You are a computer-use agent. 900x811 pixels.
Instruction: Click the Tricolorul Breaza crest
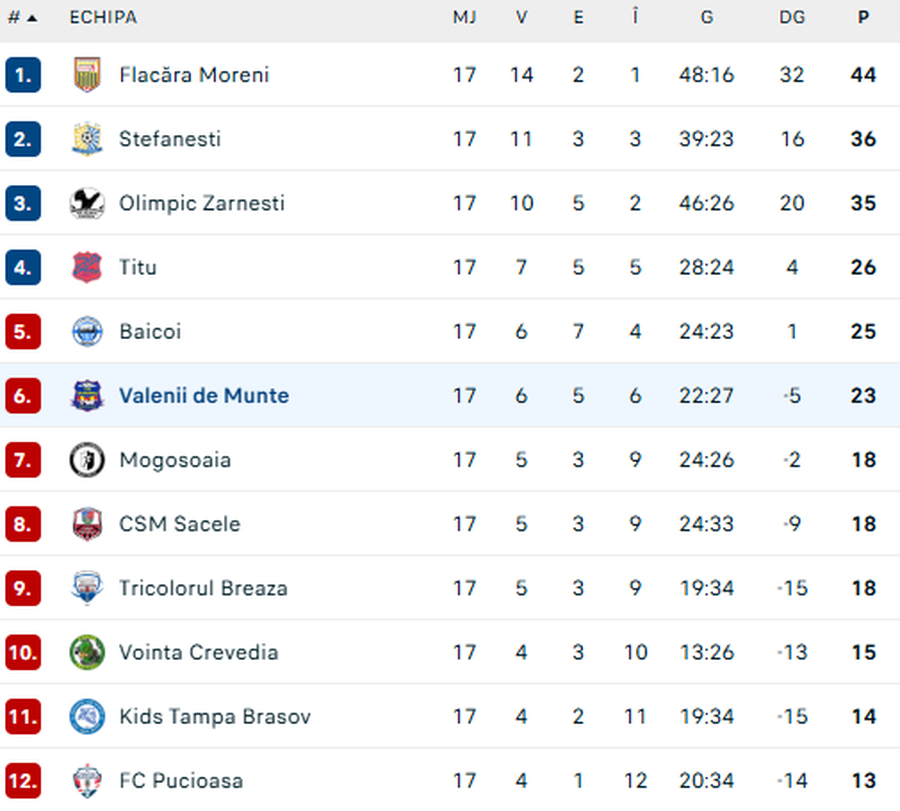[87, 588]
